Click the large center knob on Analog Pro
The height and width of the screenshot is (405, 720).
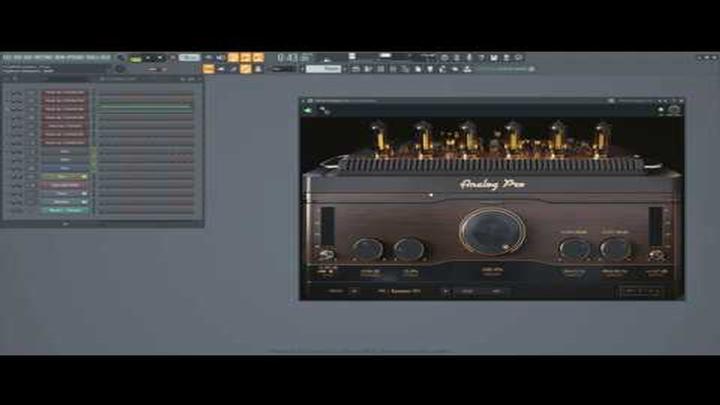492,231
